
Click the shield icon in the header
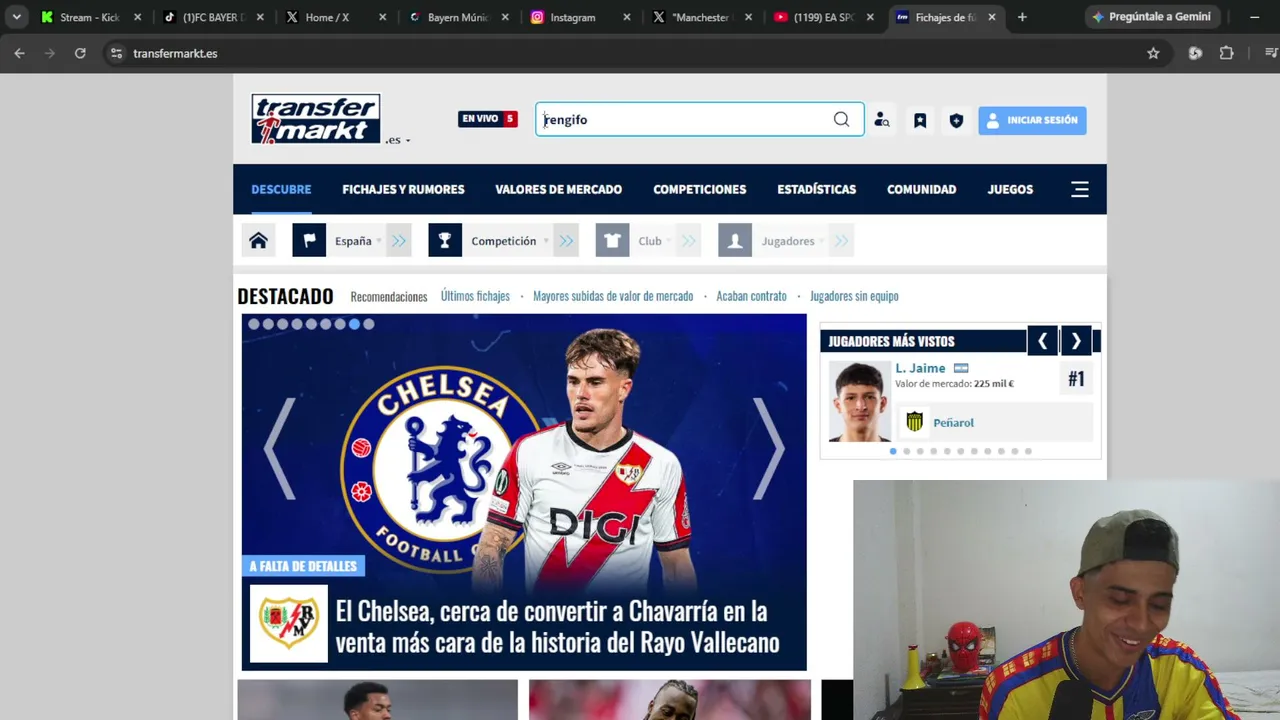956,120
